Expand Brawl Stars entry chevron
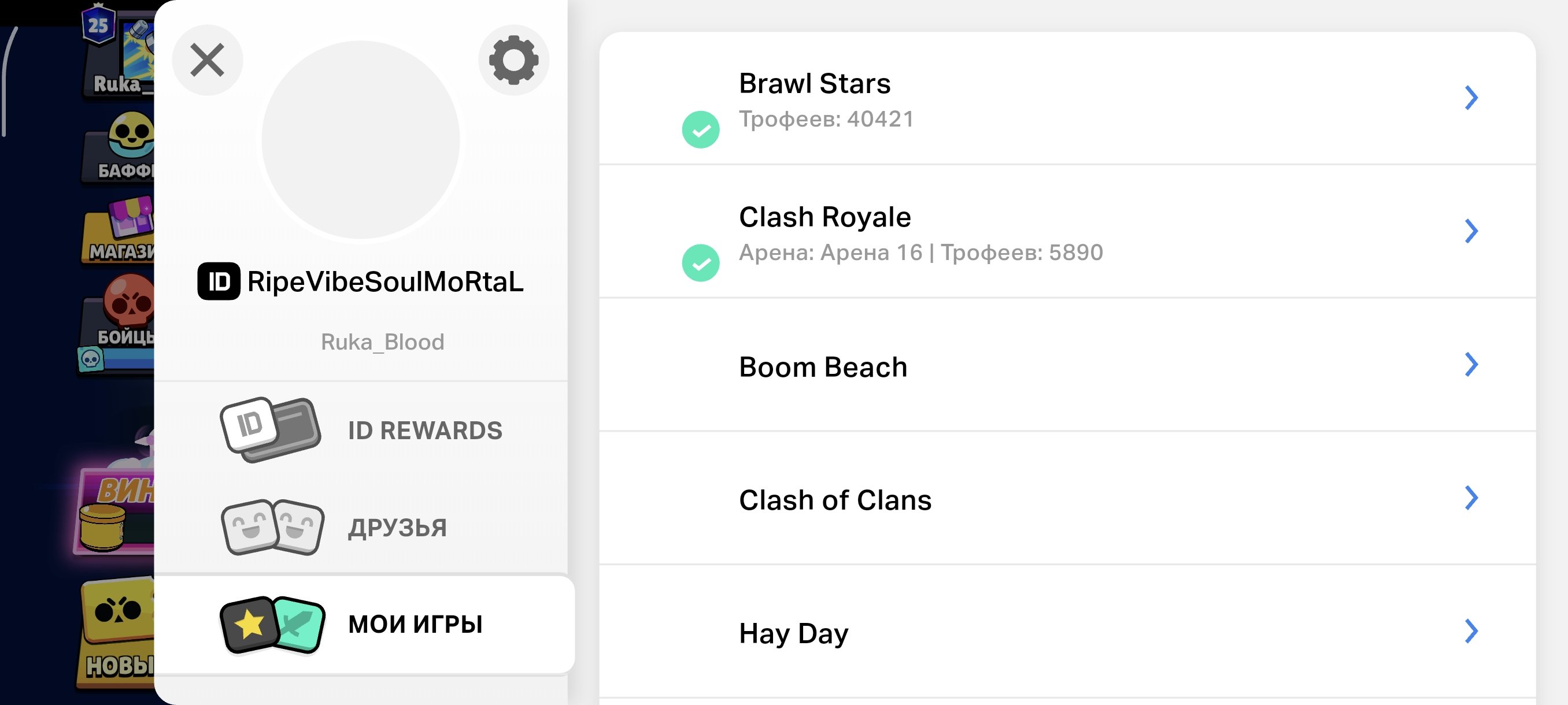Viewport: 1568px width, 705px height. coord(1471,97)
